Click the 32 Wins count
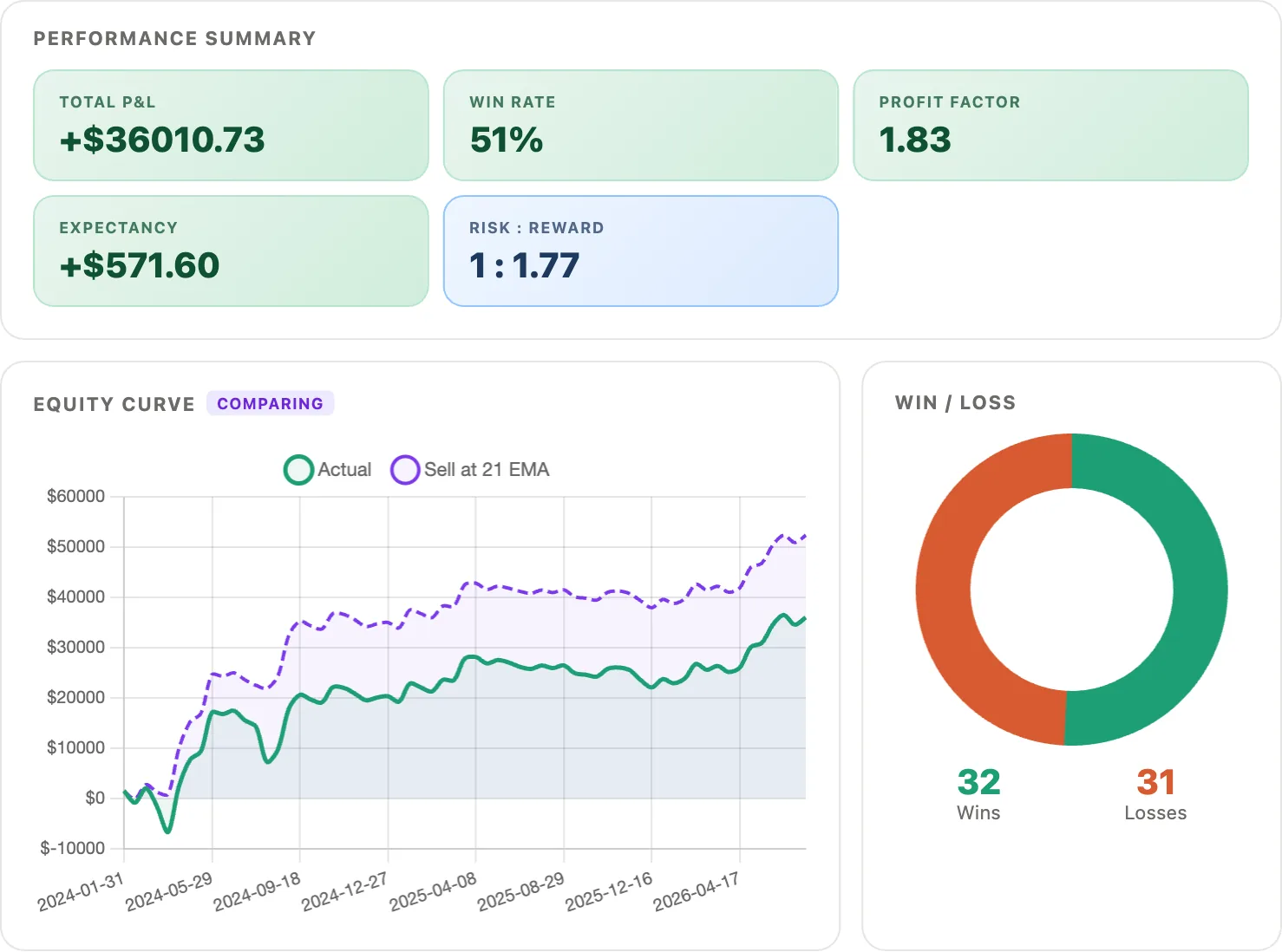Image resolution: width=1282 pixels, height=952 pixels. (979, 782)
